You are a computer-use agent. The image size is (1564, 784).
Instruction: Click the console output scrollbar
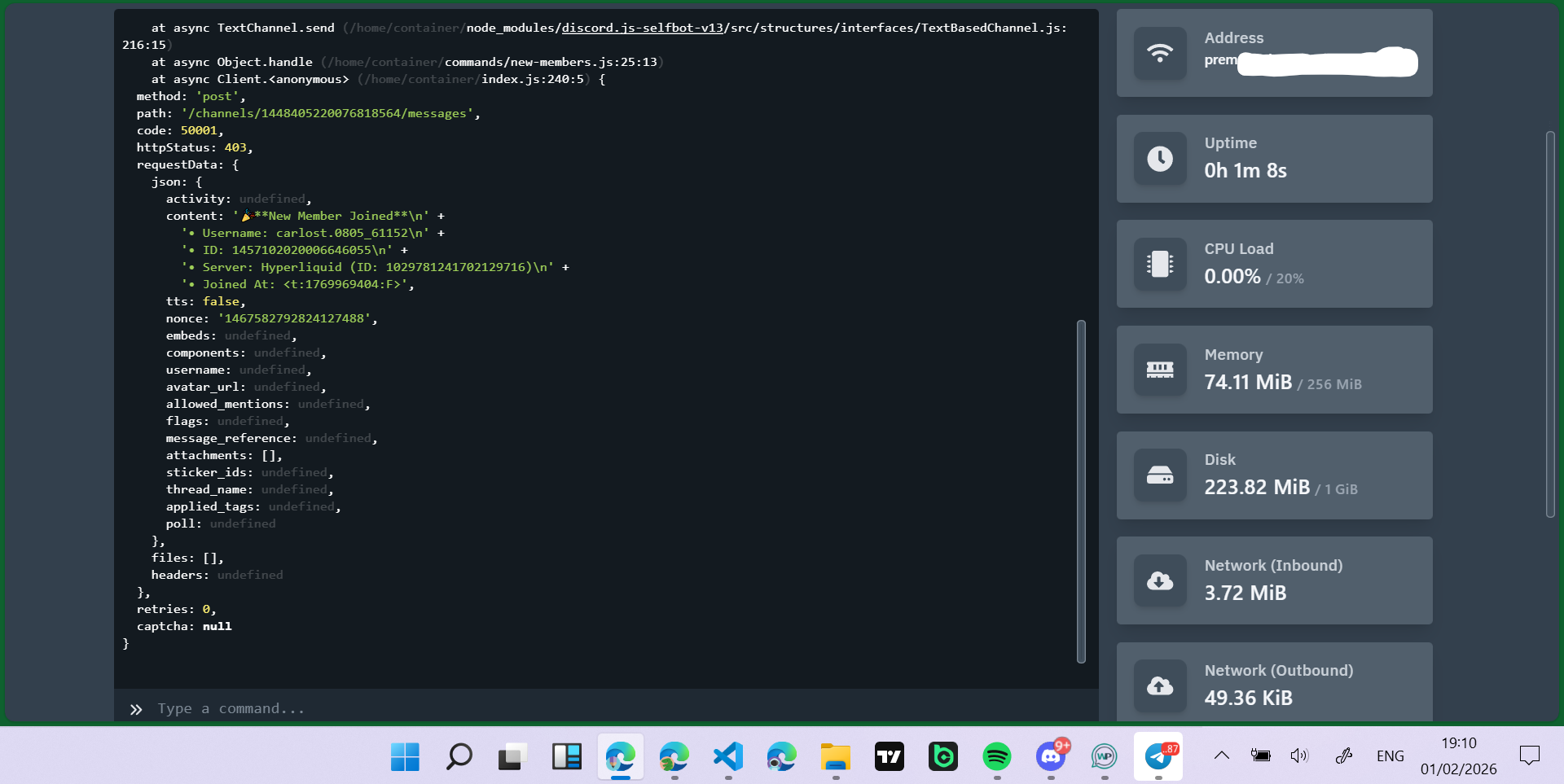[x=1081, y=491]
